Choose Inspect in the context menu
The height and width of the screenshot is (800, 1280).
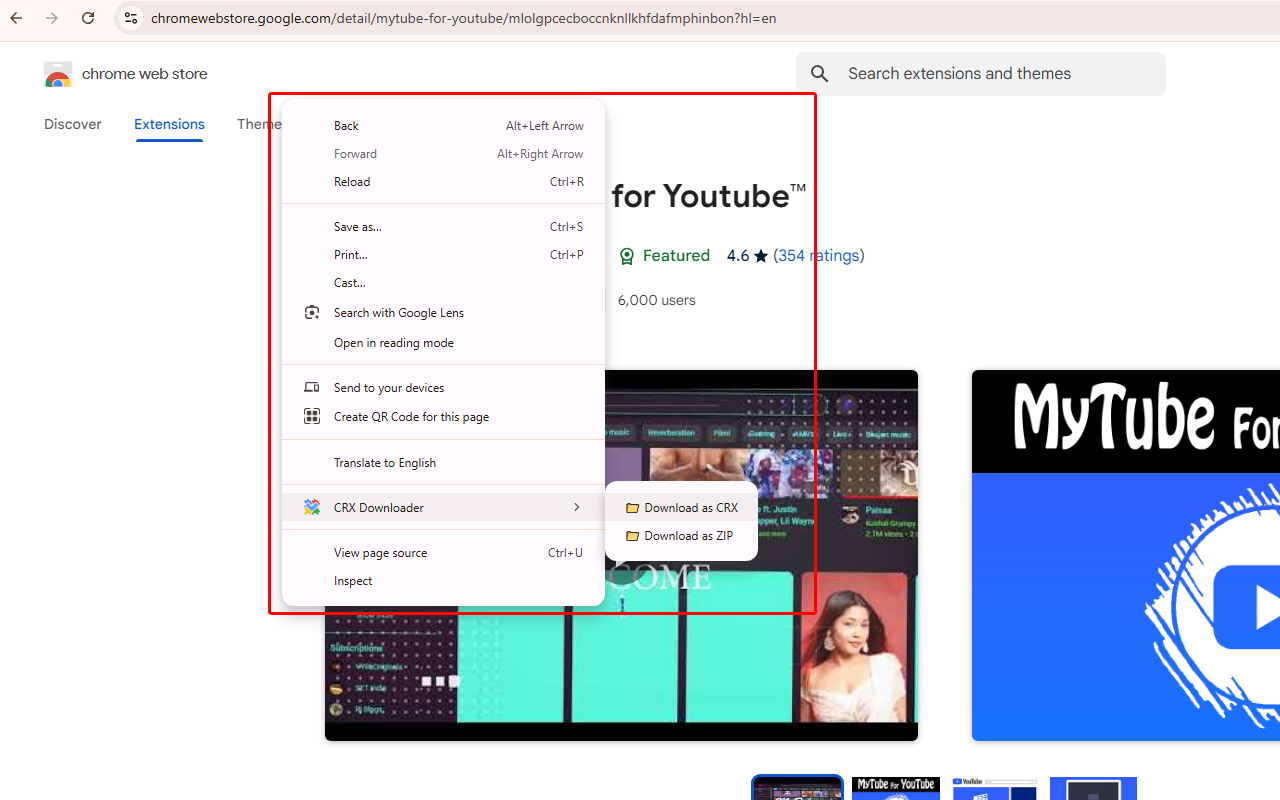point(444,581)
